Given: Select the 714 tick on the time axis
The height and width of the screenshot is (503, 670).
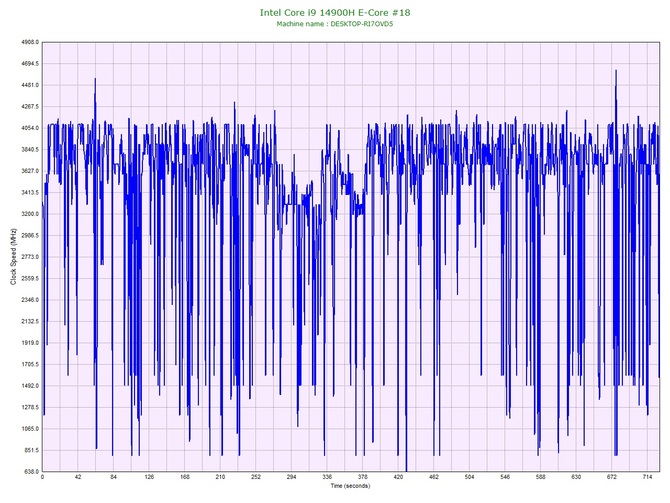Looking at the screenshot, I should 647,477.
